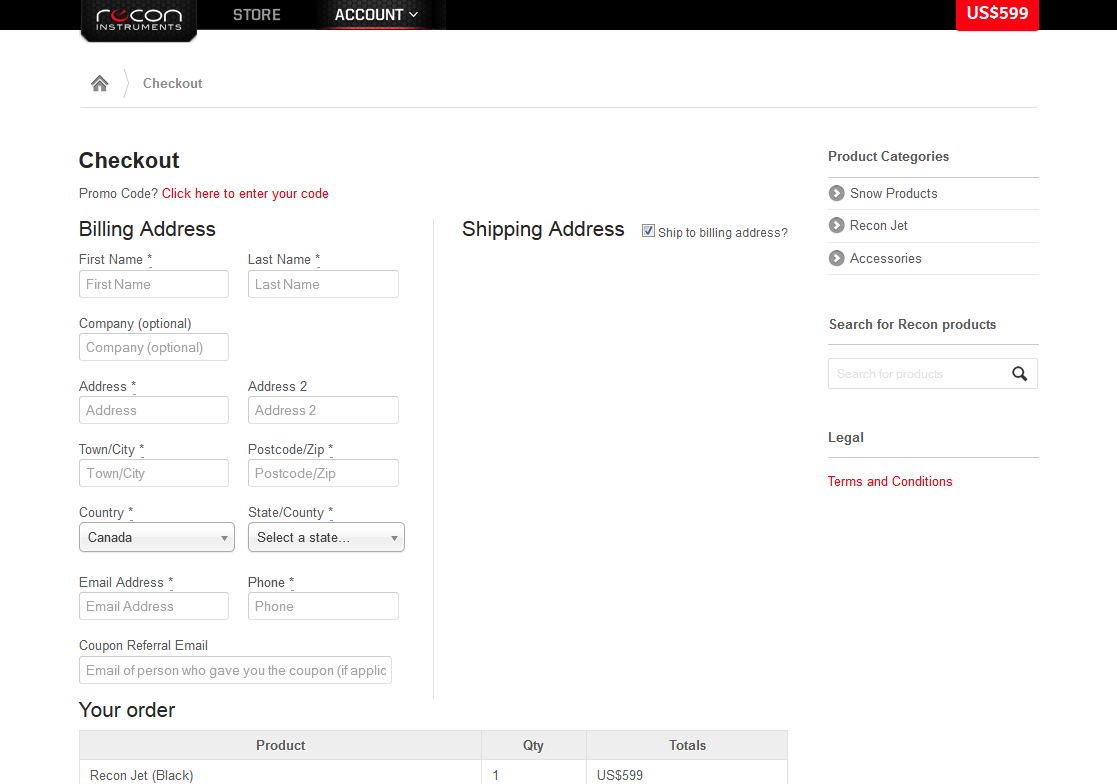Screen dimensions: 1117x784
Task: Open the Select a state dropdown
Action: (326, 537)
